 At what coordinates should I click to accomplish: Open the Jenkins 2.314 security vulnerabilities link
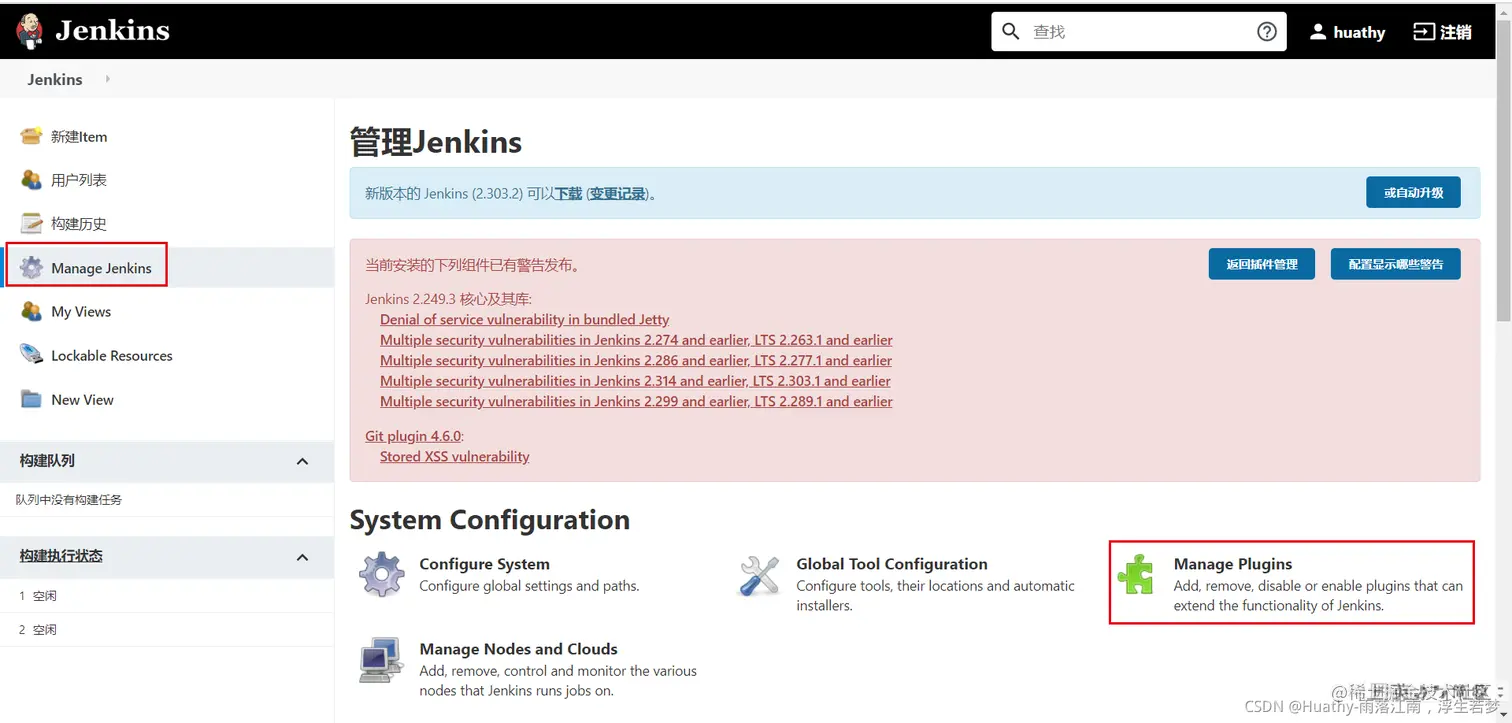coord(635,381)
